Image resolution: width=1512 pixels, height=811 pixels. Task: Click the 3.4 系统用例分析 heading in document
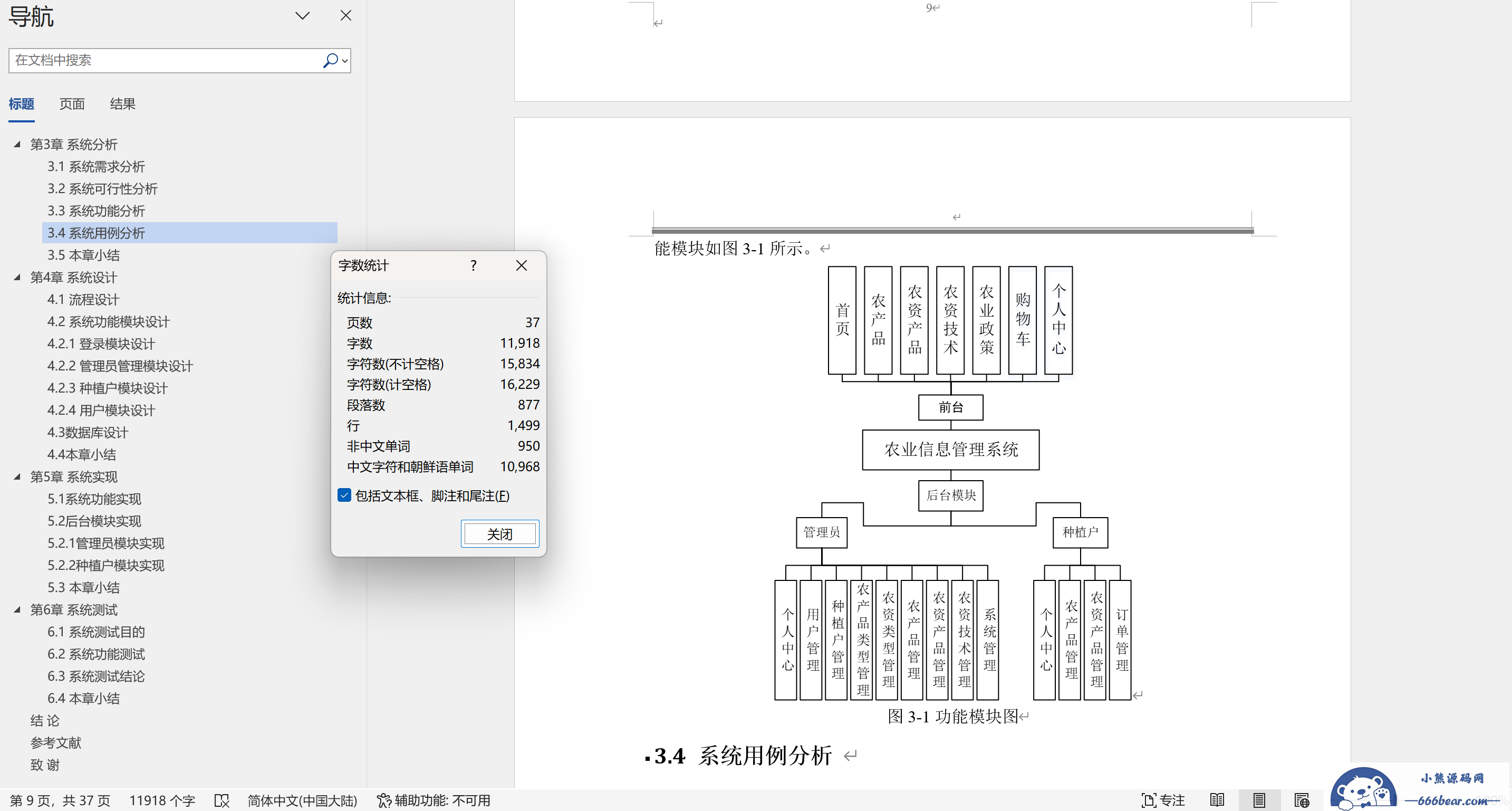click(743, 756)
